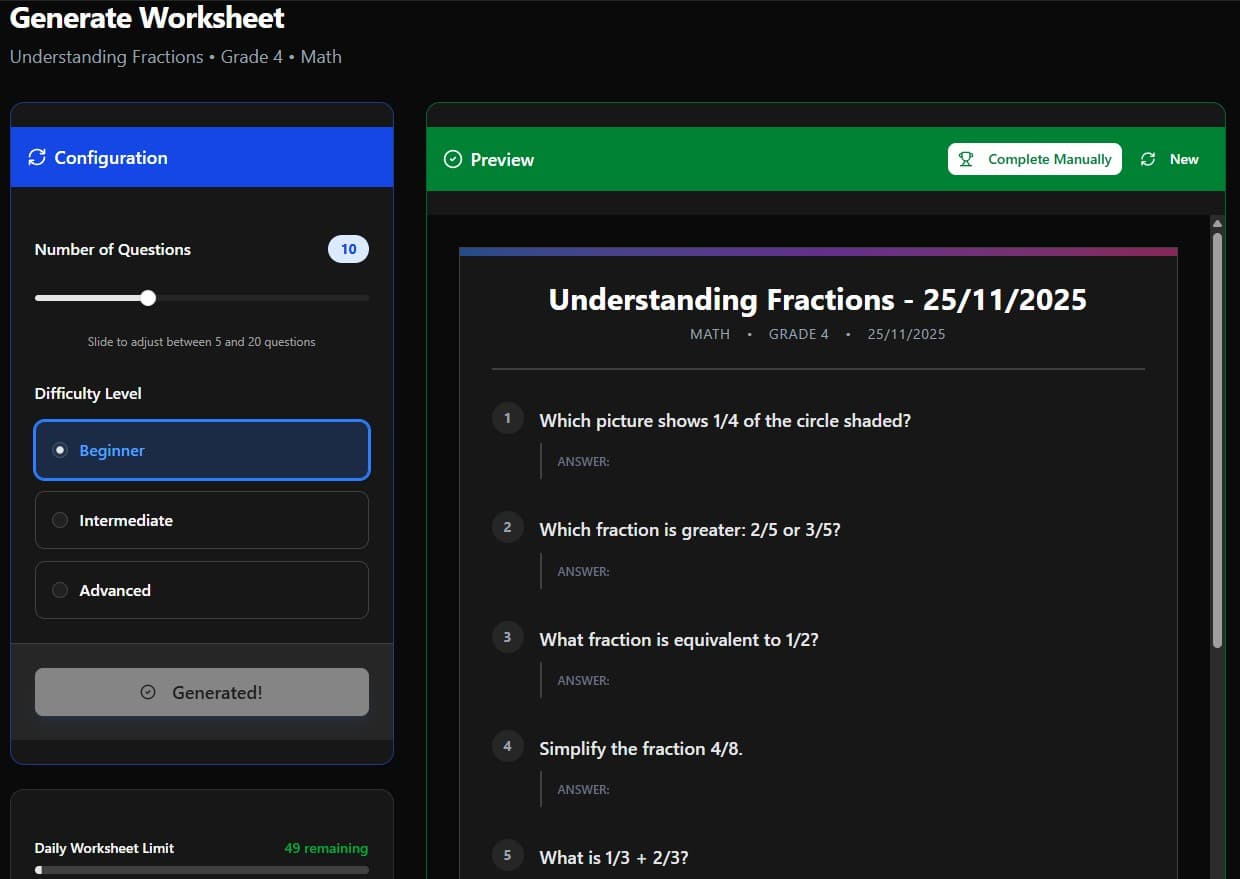Click the question 1 number badge
This screenshot has width=1240, height=879.
coord(507,418)
